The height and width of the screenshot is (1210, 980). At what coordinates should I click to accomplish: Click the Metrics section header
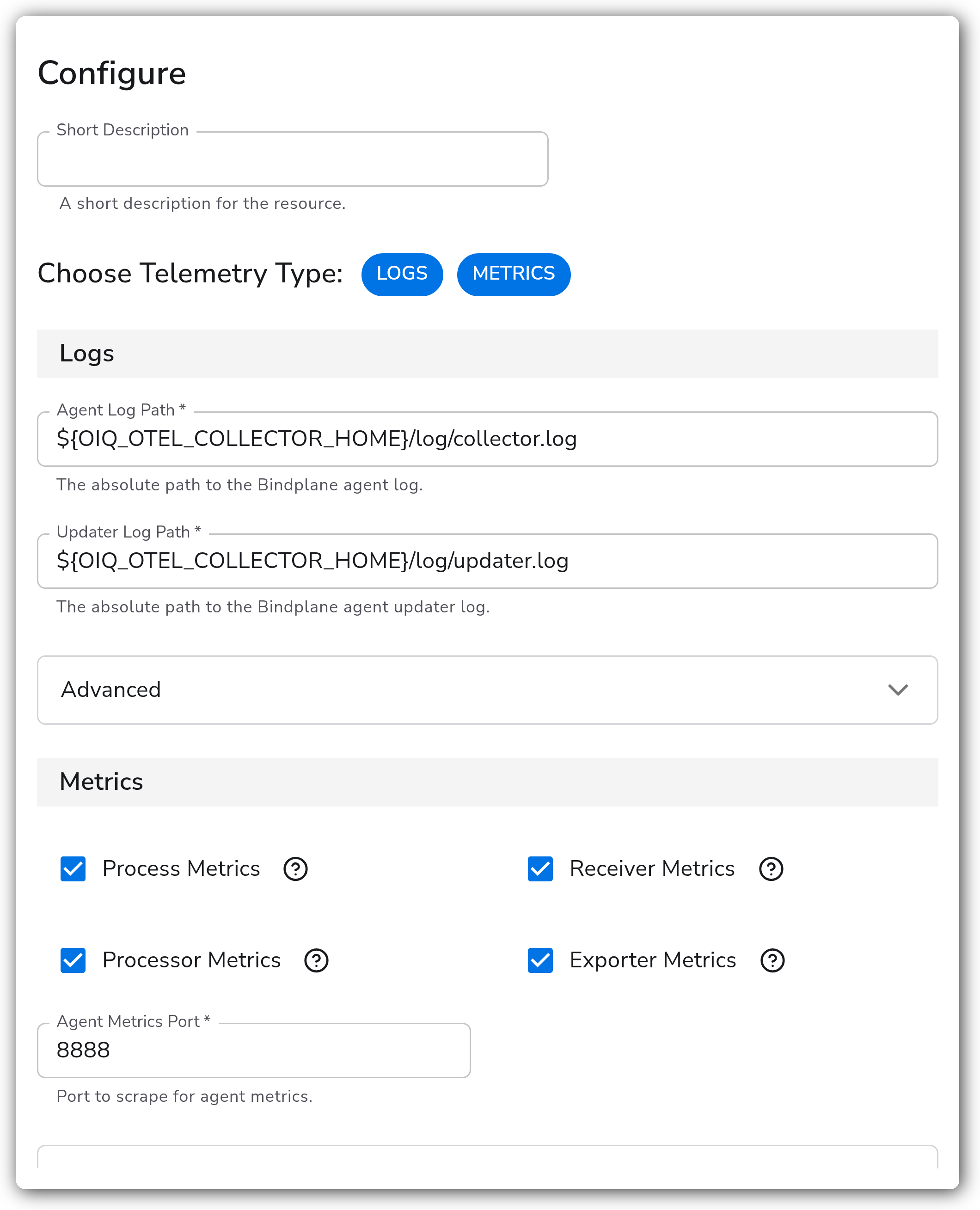click(488, 782)
